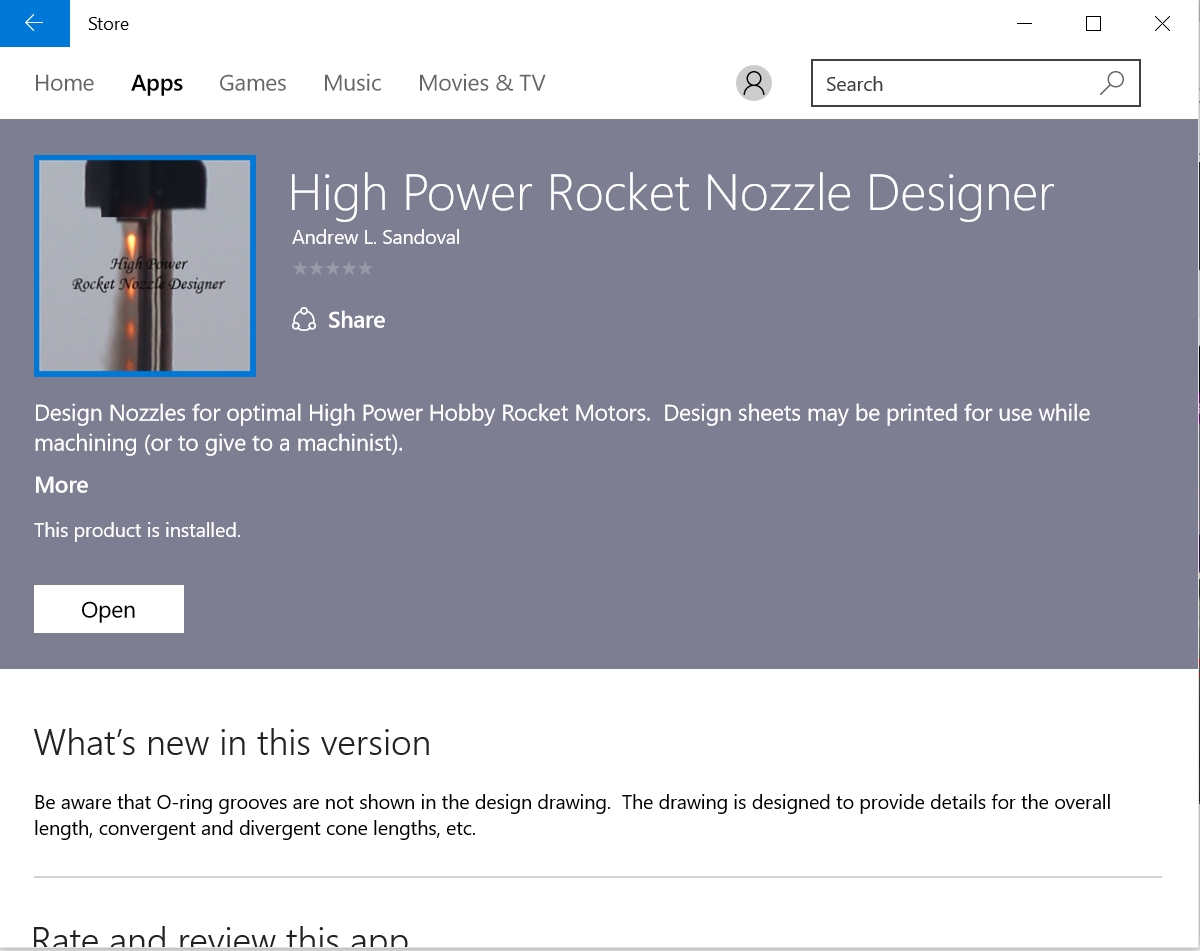Image resolution: width=1200 pixels, height=951 pixels.
Task: Open the user account profile icon
Action: coord(754,83)
